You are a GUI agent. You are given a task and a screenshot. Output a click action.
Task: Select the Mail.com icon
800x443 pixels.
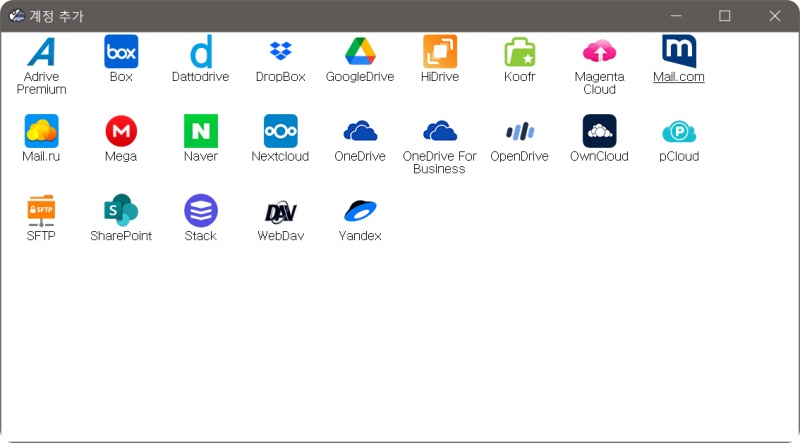point(679,52)
